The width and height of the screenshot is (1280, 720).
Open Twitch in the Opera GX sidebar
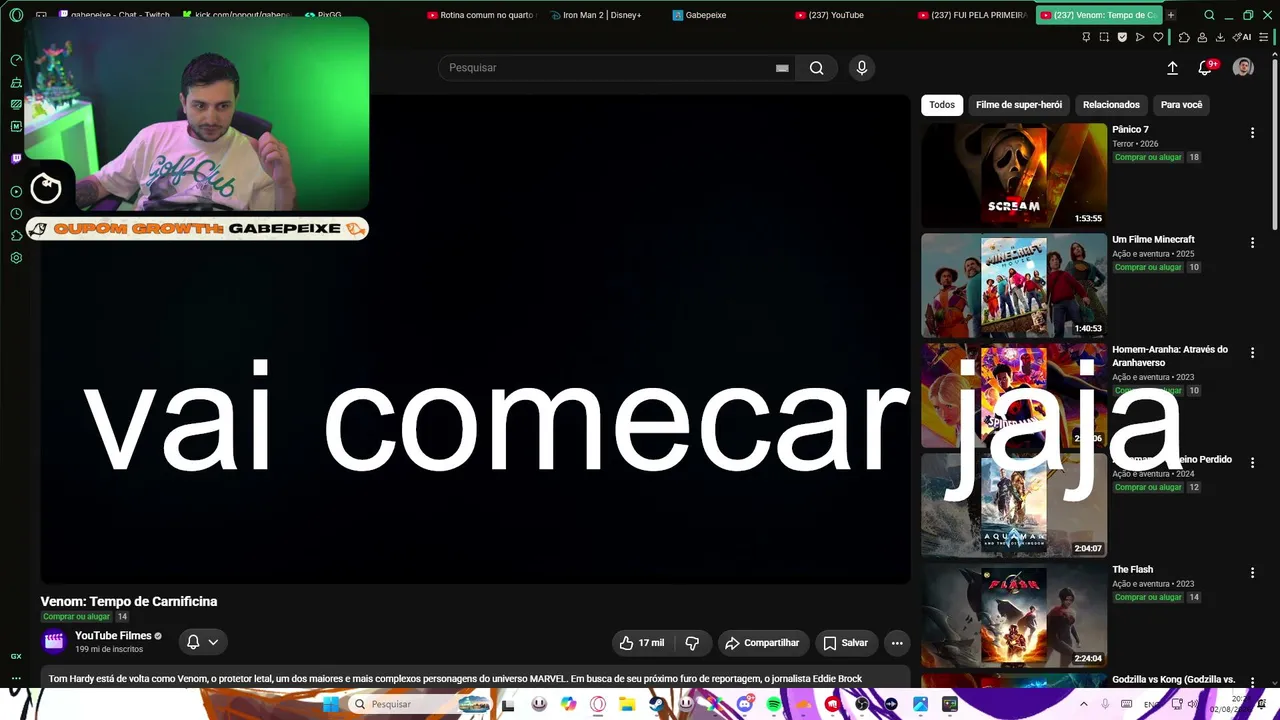tap(16, 158)
